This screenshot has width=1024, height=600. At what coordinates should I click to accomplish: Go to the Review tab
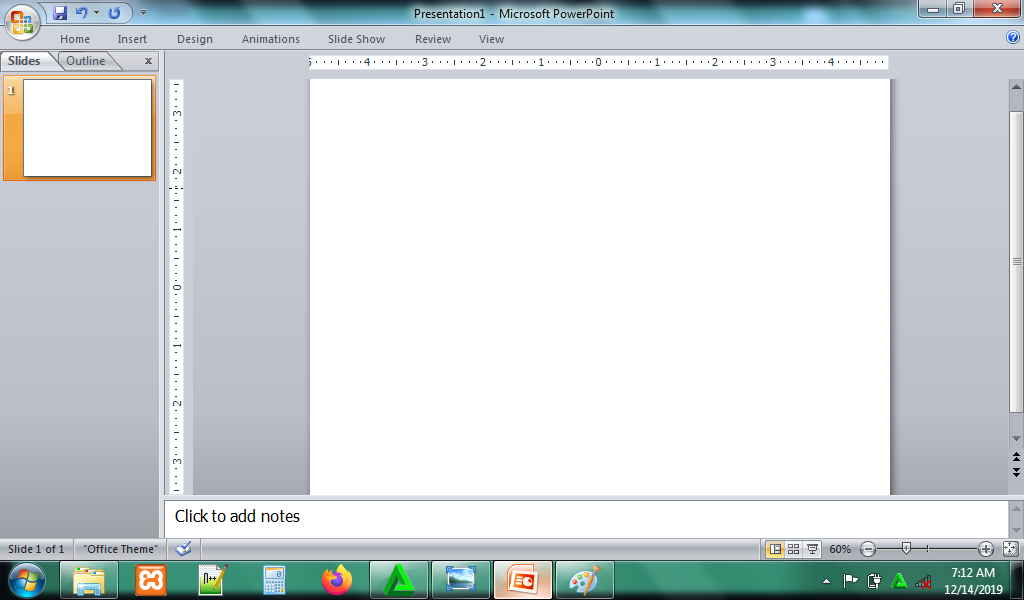coord(433,39)
